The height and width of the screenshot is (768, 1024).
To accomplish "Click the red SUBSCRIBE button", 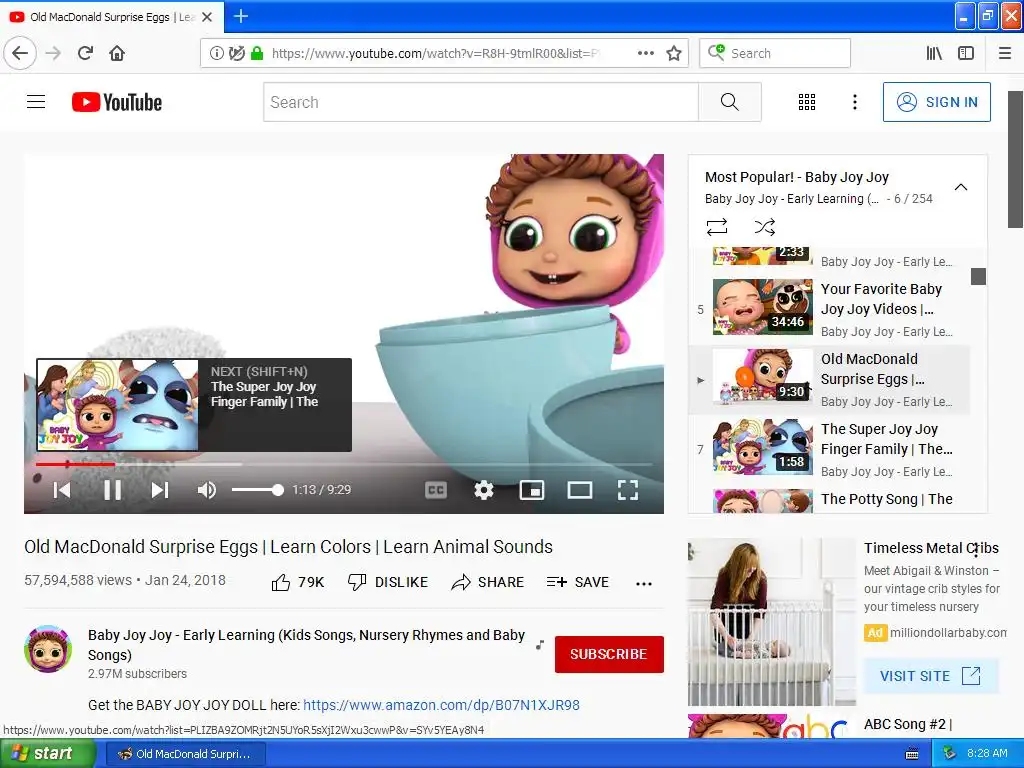I will [609, 654].
